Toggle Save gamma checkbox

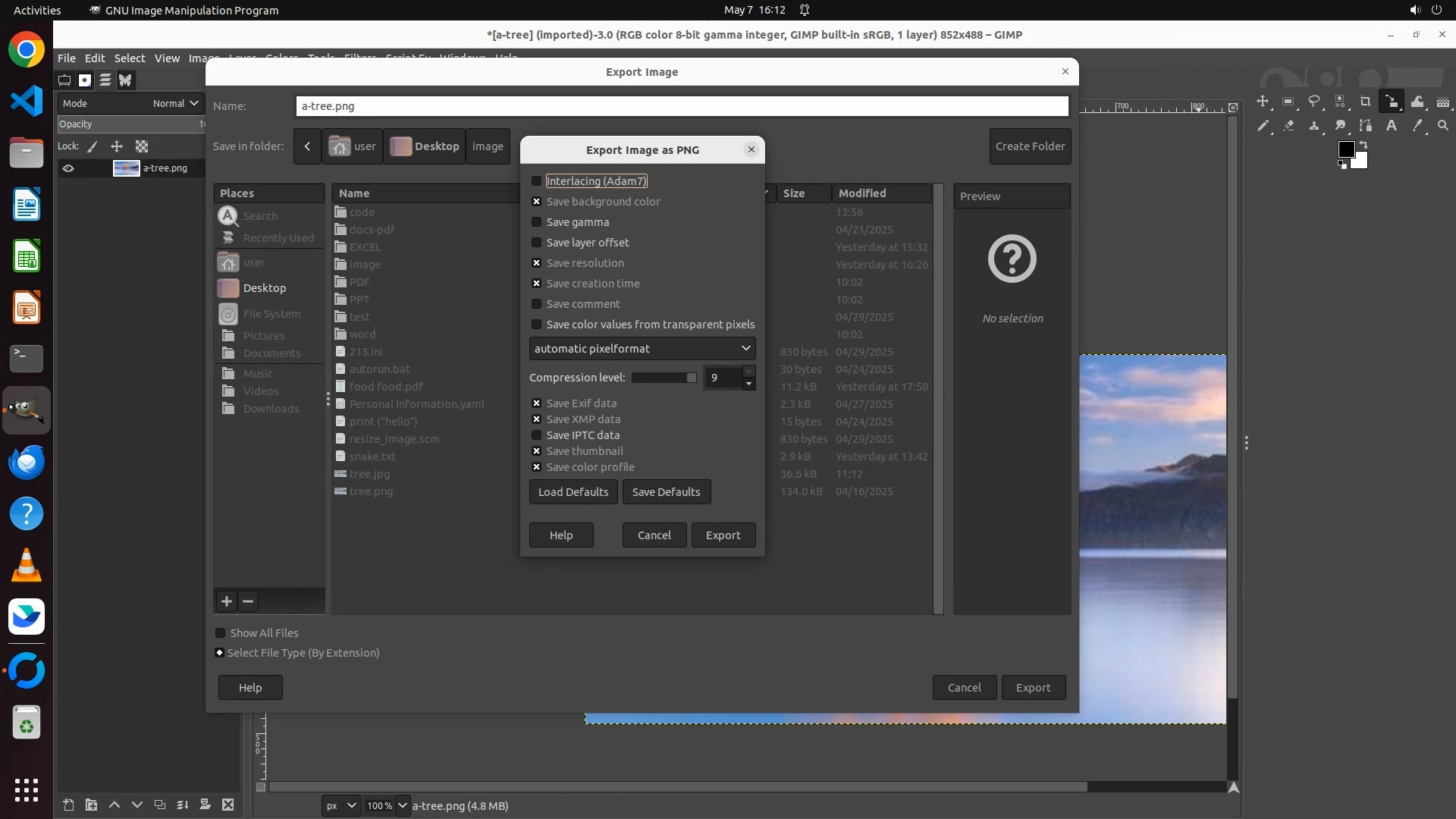tap(537, 222)
